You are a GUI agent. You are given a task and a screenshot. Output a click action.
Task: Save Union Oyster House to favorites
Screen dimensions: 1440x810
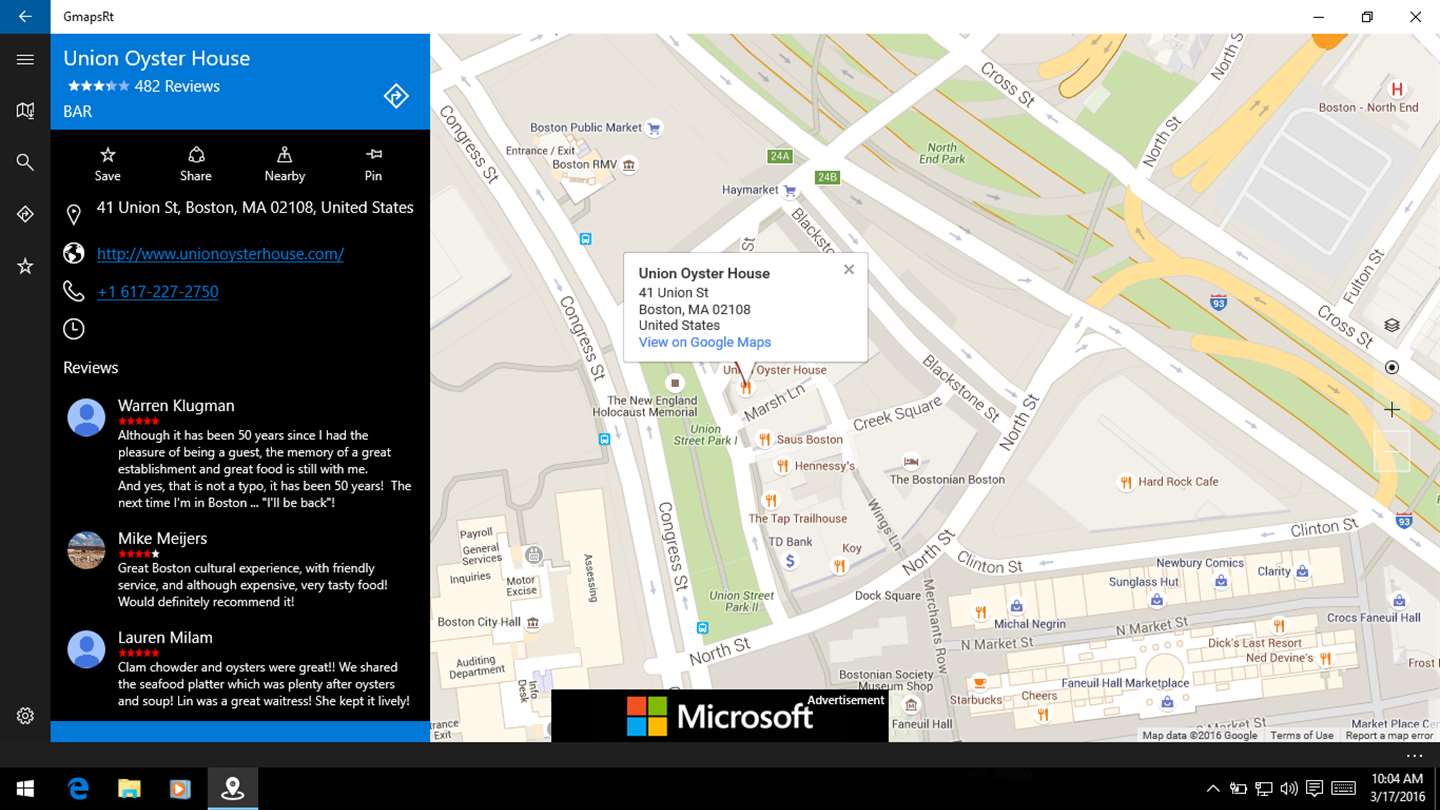(108, 164)
